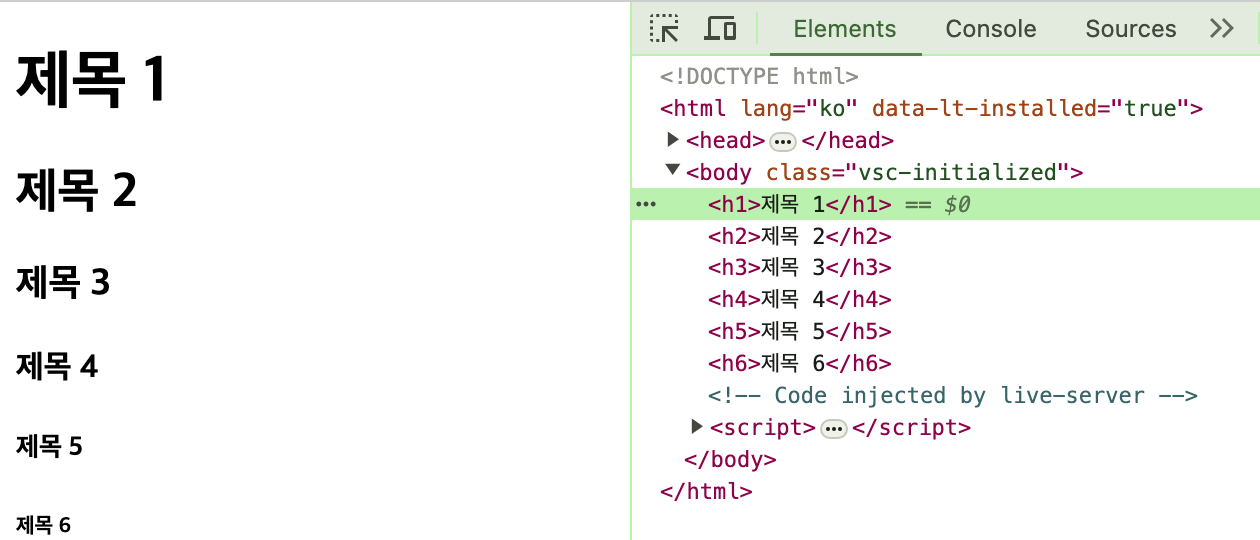1260x540 pixels.
Task: Open actions menu dots beside h1 row
Action: 646,204
